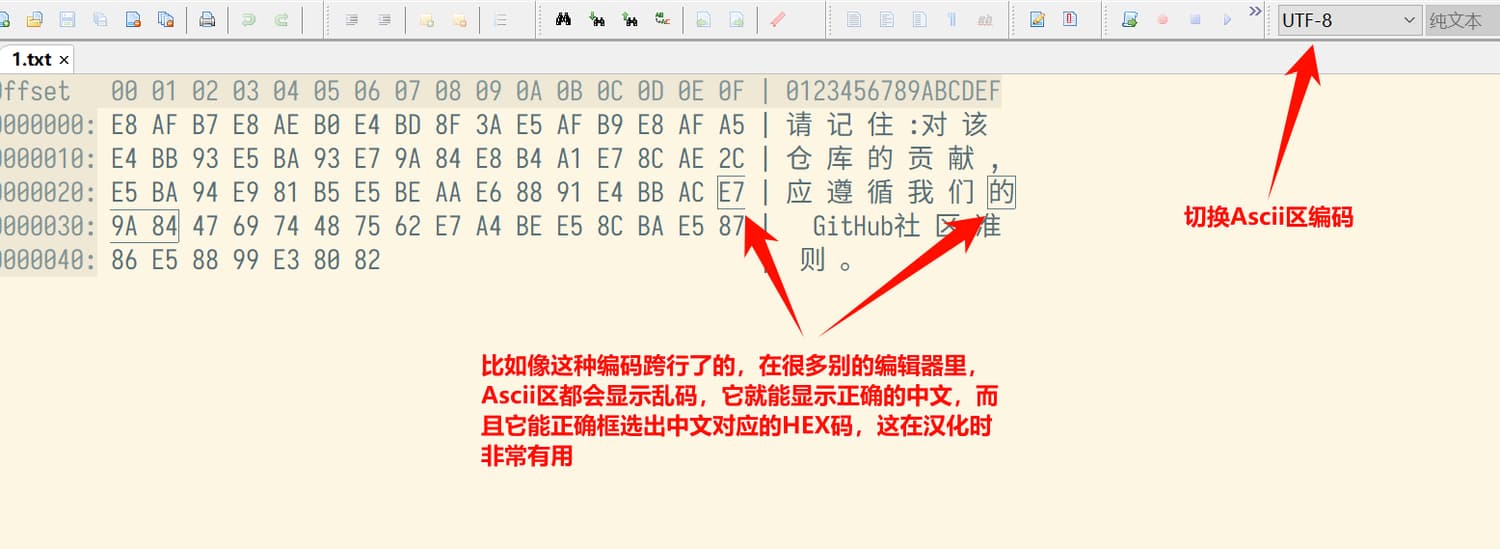The width and height of the screenshot is (1500, 549).
Task: Stop macro recording with square icon
Action: [x=1195, y=19]
